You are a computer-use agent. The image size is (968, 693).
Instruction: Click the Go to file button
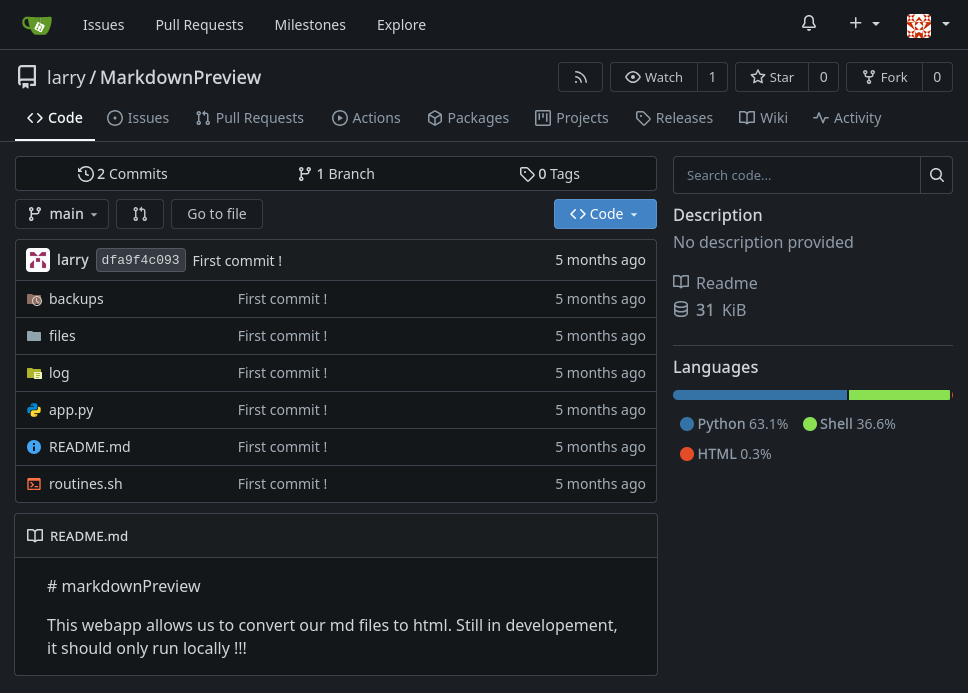tap(216, 214)
